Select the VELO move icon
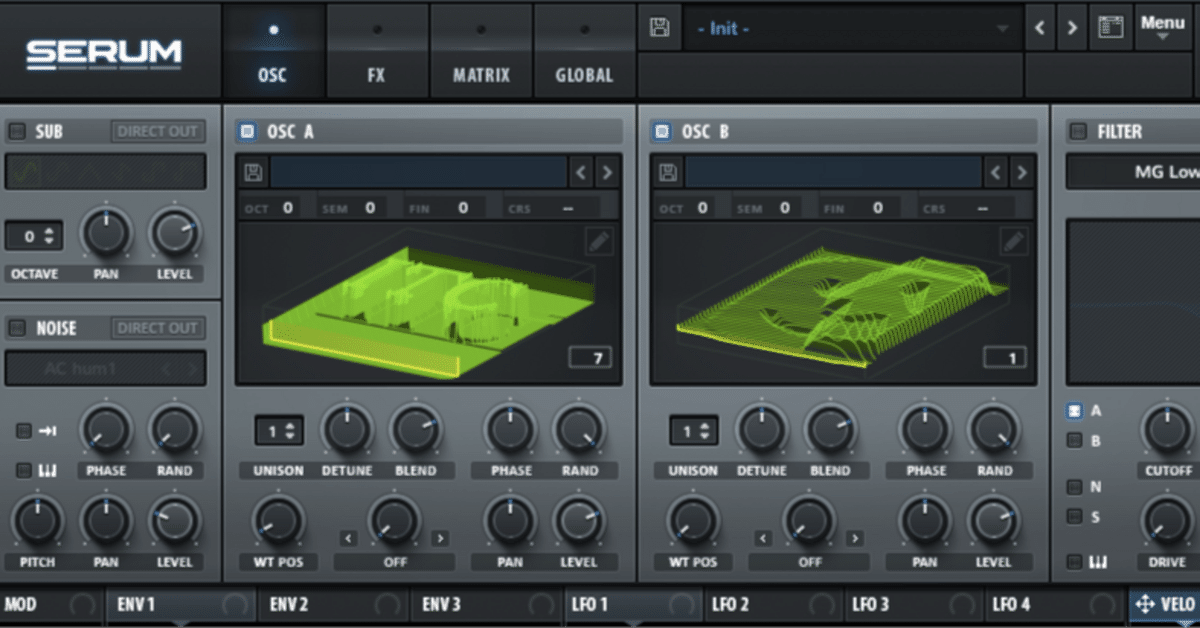This screenshot has height=628, width=1200. [x=1144, y=604]
